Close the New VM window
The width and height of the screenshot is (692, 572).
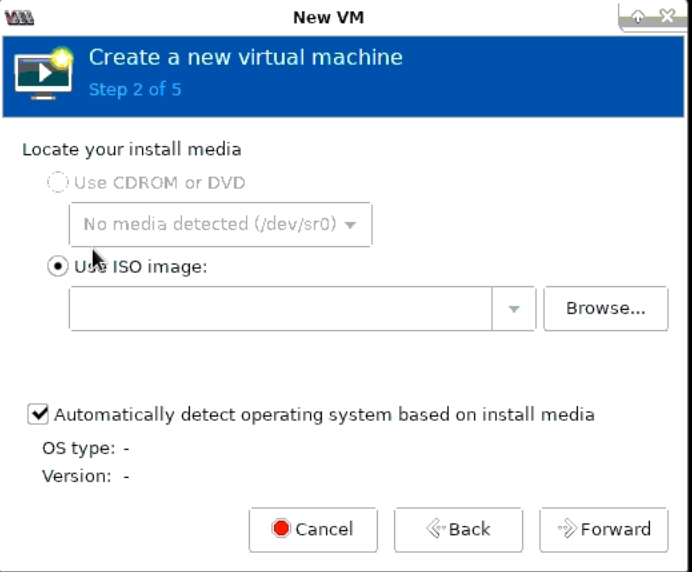tap(665, 17)
